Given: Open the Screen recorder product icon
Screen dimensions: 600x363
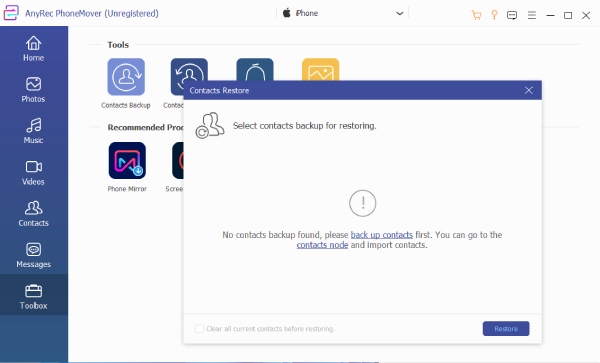Looking at the screenshot, I should click(178, 161).
